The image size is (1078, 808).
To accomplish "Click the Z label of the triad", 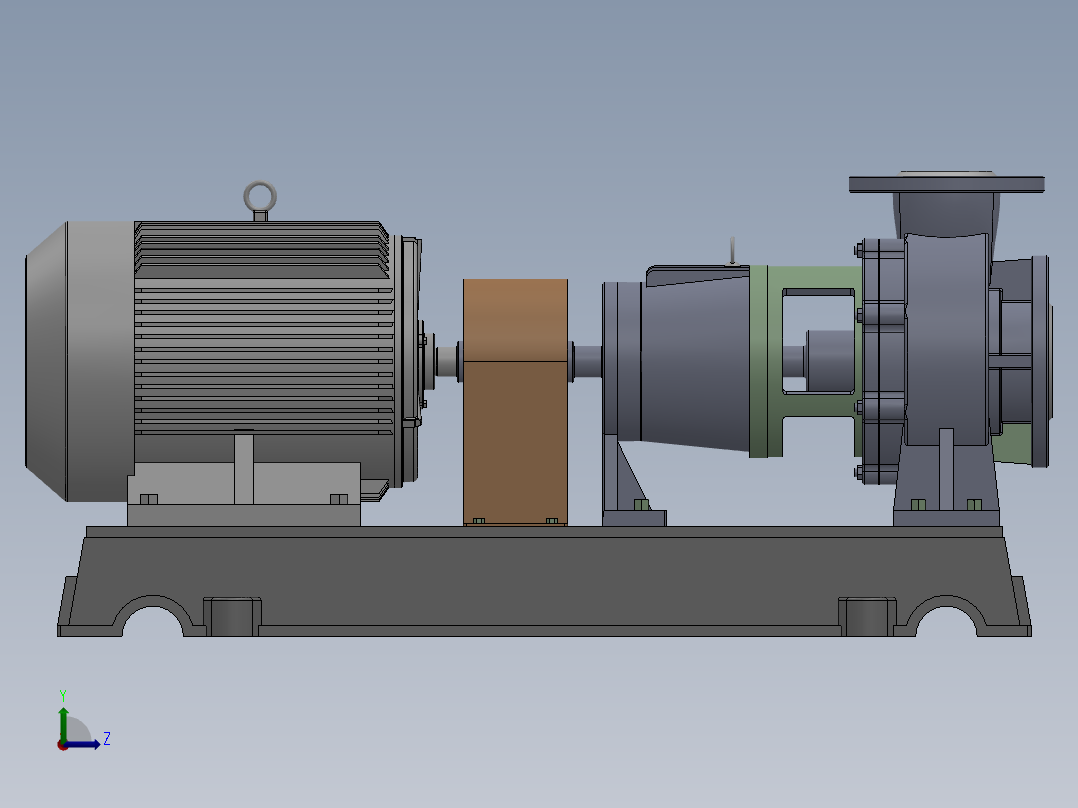I will point(107,739).
